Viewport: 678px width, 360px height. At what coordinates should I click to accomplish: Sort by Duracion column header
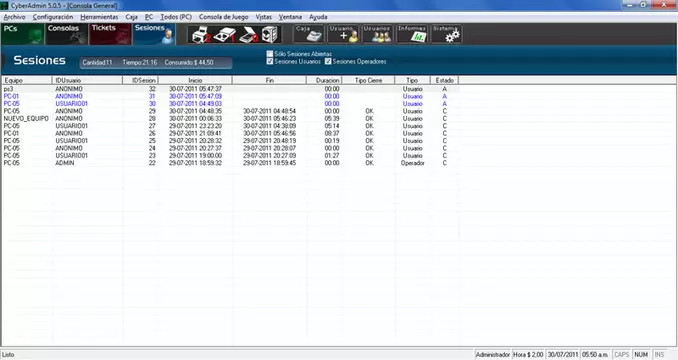click(324, 80)
